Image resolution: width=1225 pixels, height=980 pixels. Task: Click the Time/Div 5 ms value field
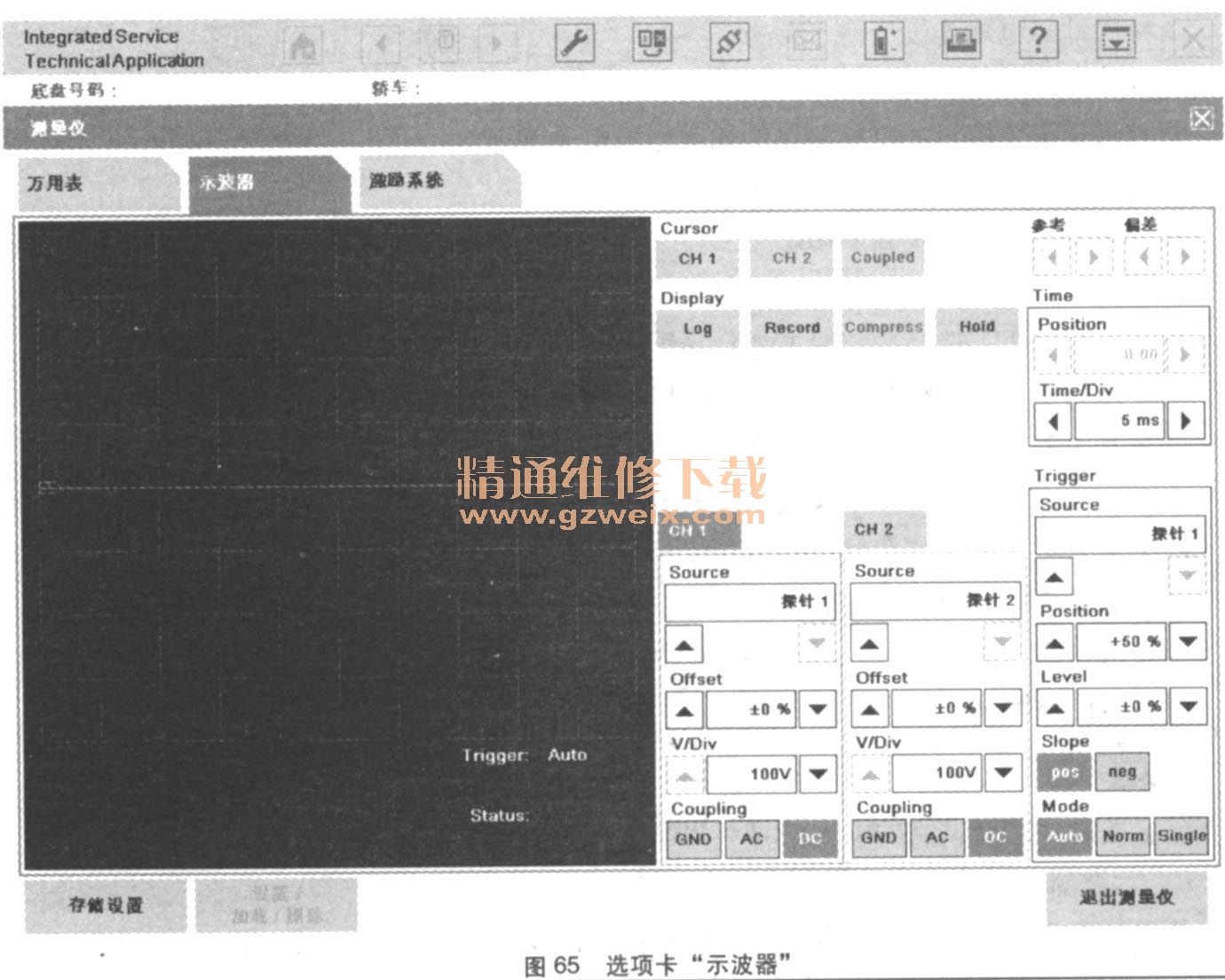click(1119, 421)
